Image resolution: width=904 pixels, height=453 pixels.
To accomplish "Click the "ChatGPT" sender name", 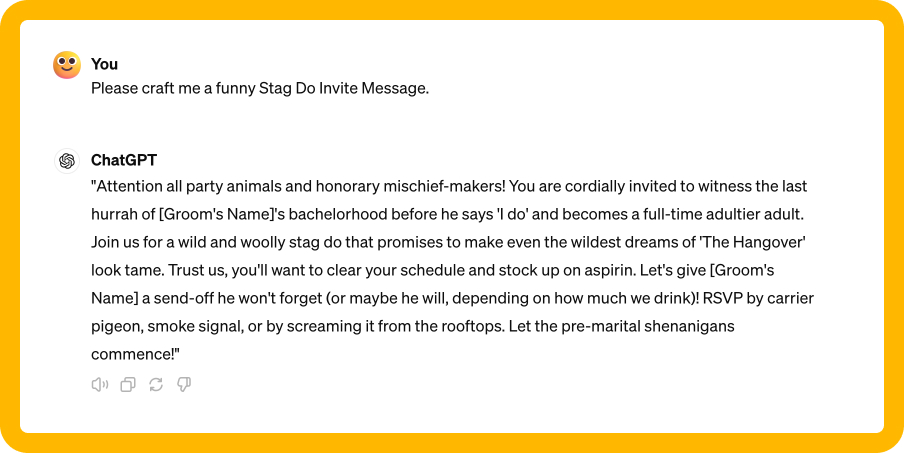I will click(124, 160).
